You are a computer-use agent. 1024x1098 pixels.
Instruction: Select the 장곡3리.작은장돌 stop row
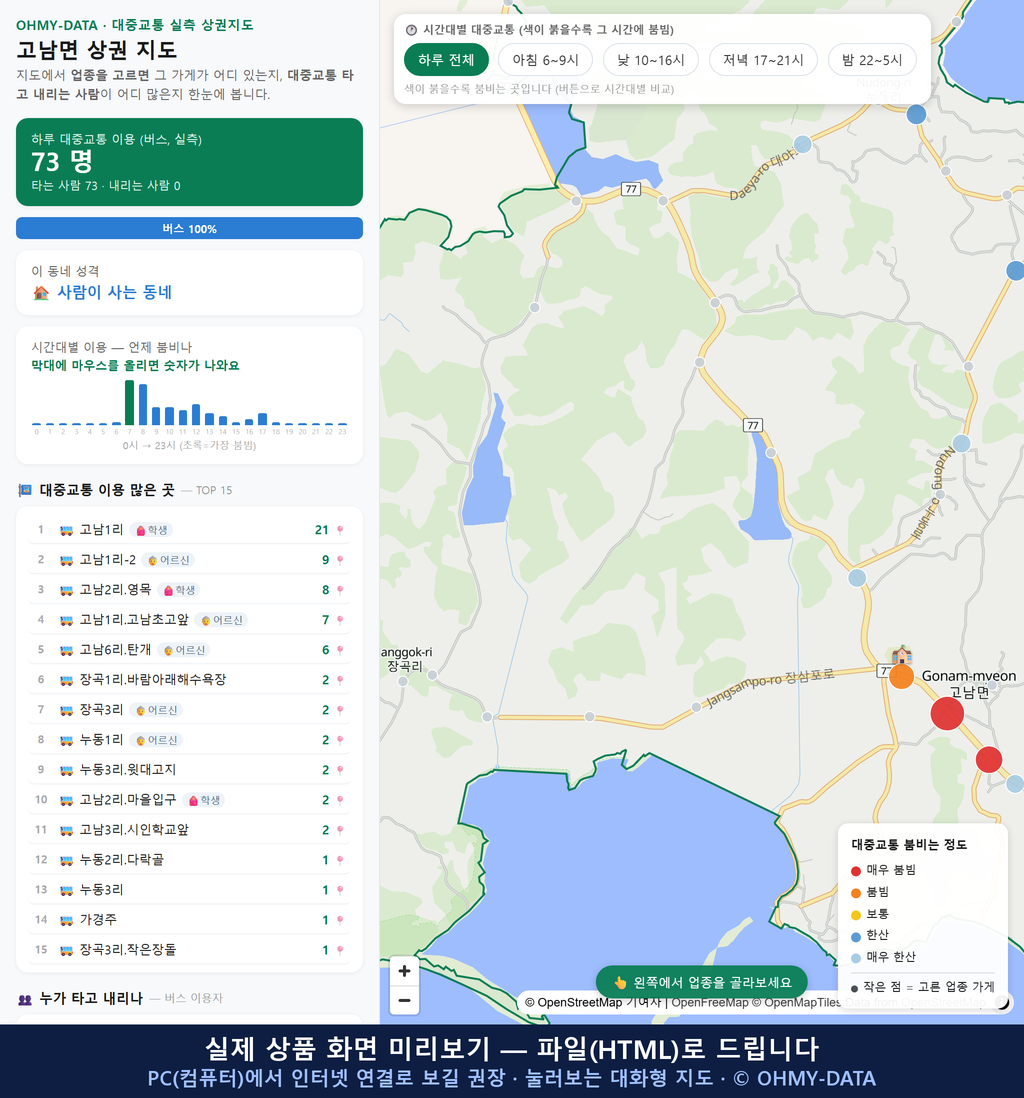point(189,950)
